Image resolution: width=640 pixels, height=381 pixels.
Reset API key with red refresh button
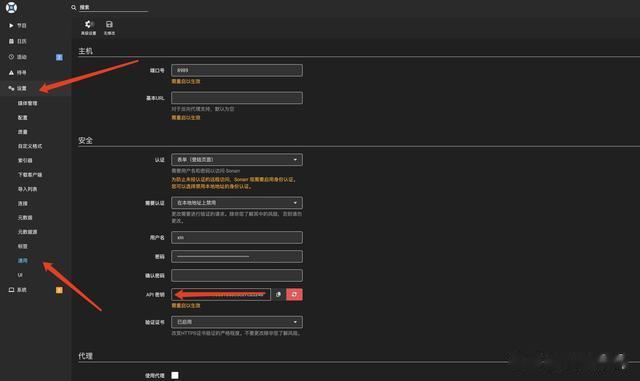(x=294, y=294)
